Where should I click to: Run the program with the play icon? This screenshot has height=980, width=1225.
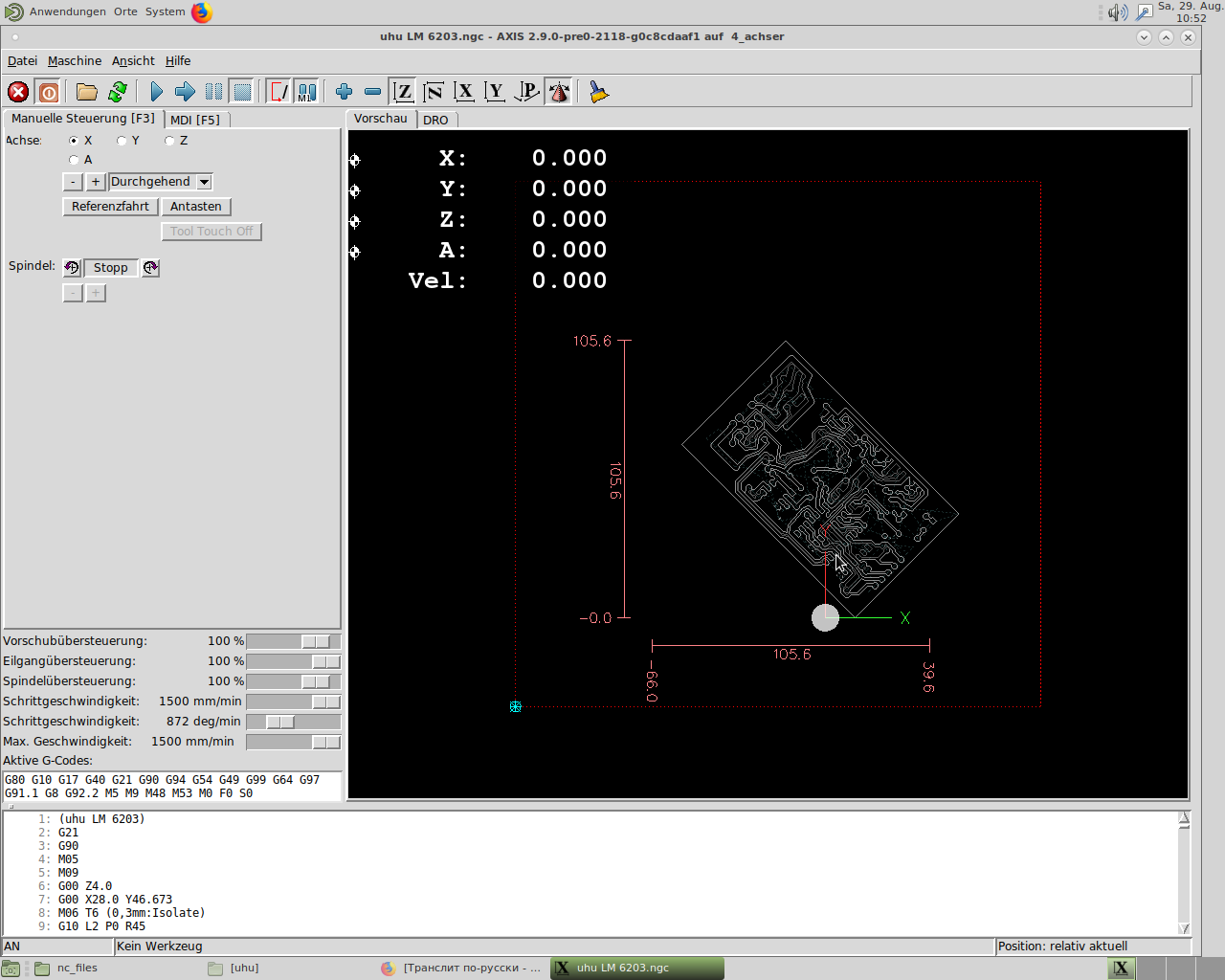(156, 92)
